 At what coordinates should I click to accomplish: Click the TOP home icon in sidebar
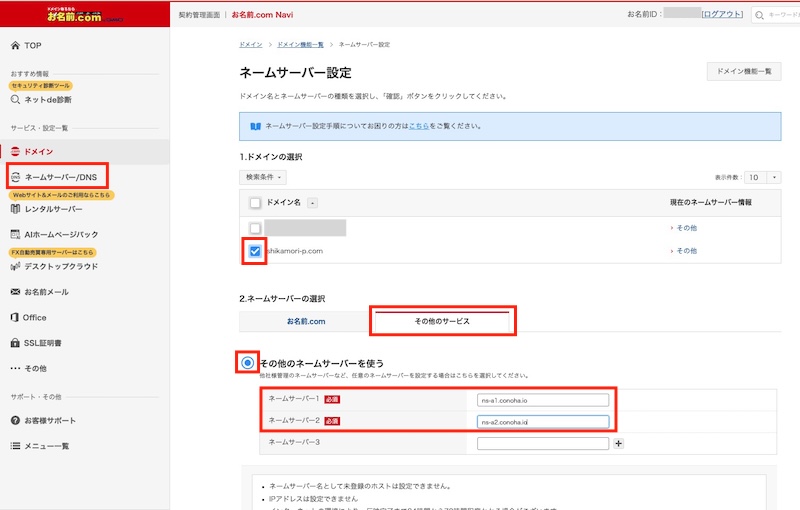coord(15,46)
